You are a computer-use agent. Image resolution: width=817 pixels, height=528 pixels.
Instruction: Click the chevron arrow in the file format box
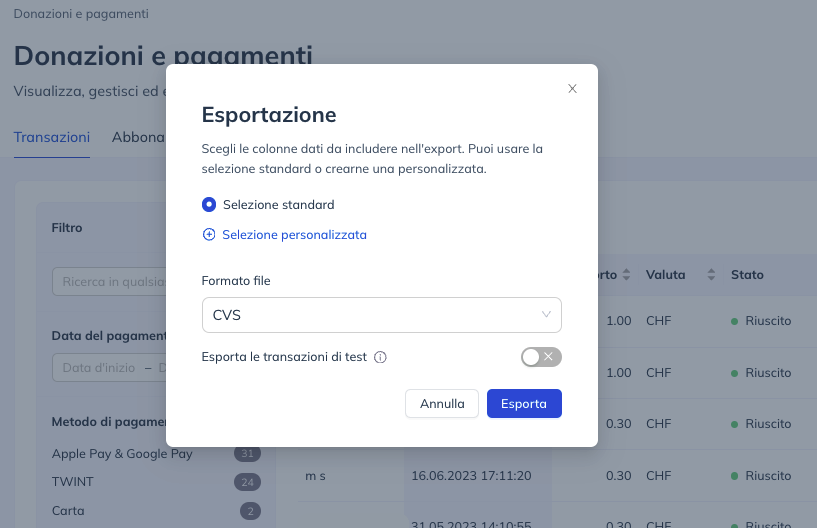click(x=546, y=314)
